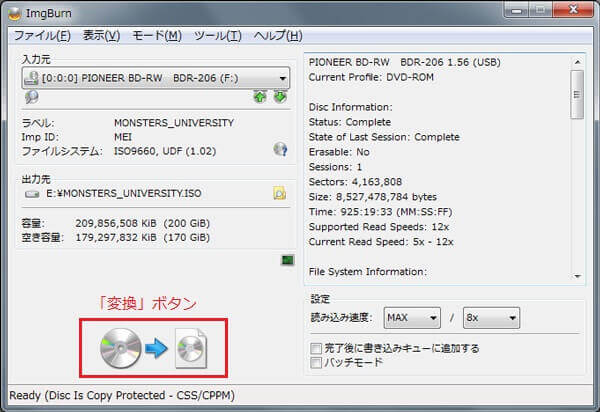
Task: Click the free space value 179,297,832 KiB
Action: 116,238
